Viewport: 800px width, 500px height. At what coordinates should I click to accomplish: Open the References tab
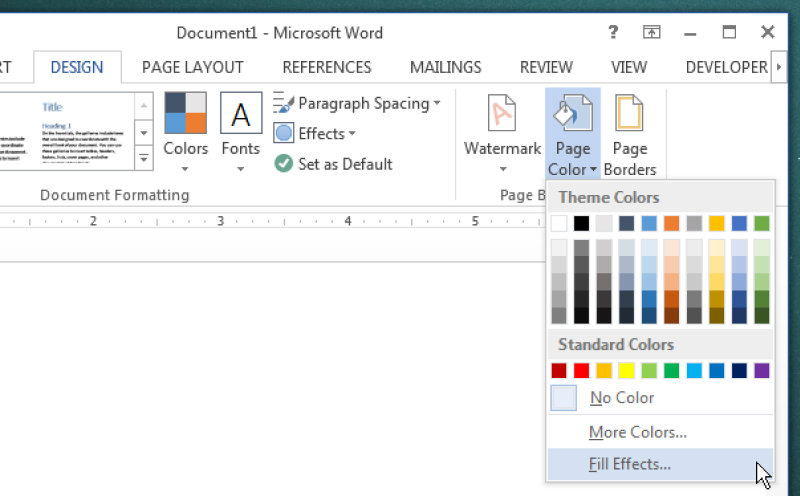coord(327,67)
